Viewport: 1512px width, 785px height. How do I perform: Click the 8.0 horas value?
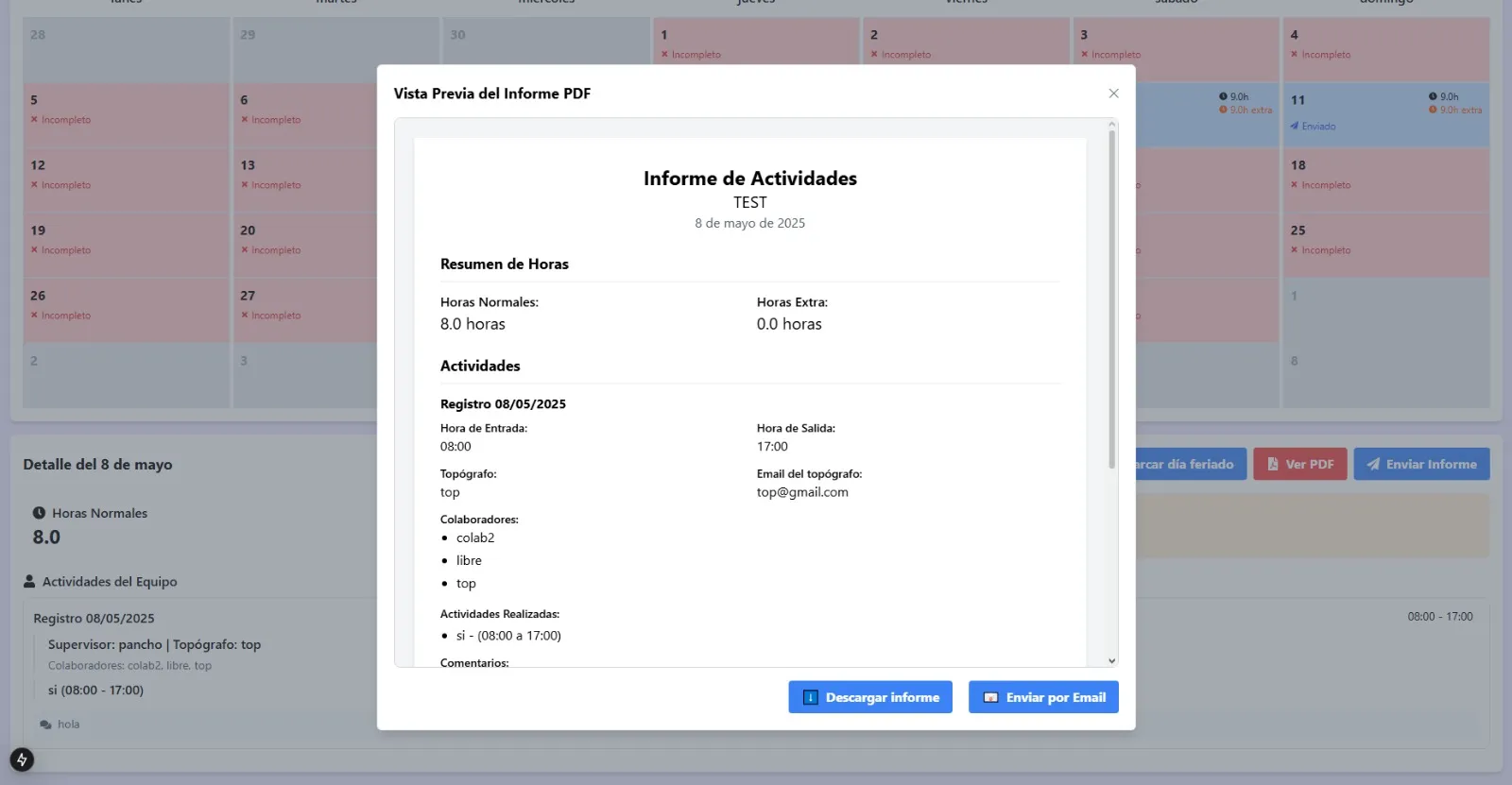pos(472,324)
